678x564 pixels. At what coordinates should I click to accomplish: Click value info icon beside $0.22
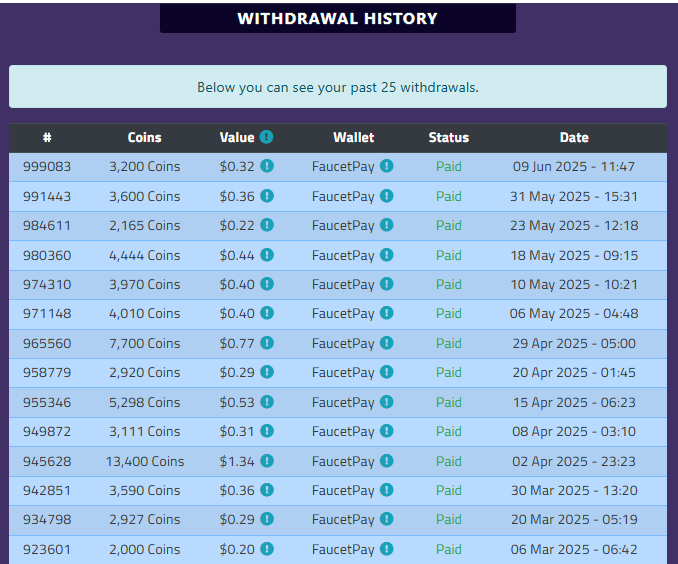(x=267, y=225)
